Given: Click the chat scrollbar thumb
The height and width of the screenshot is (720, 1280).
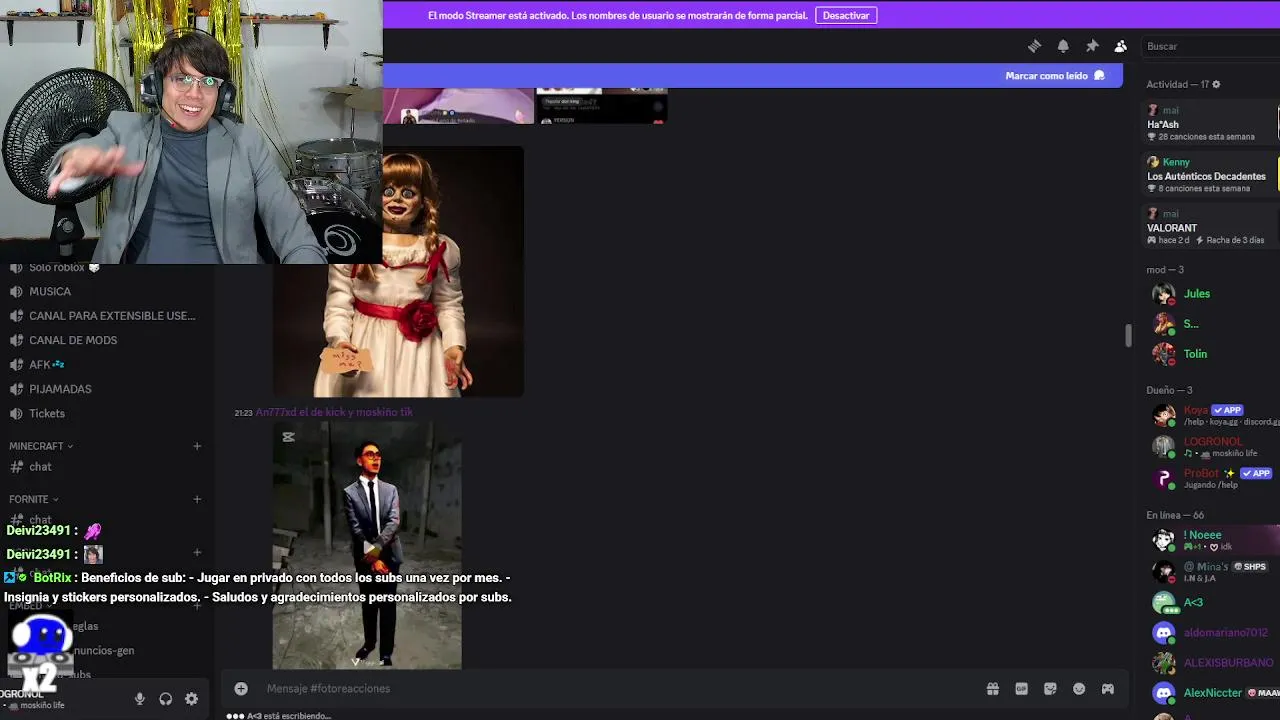Looking at the screenshot, I should [1128, 335].
